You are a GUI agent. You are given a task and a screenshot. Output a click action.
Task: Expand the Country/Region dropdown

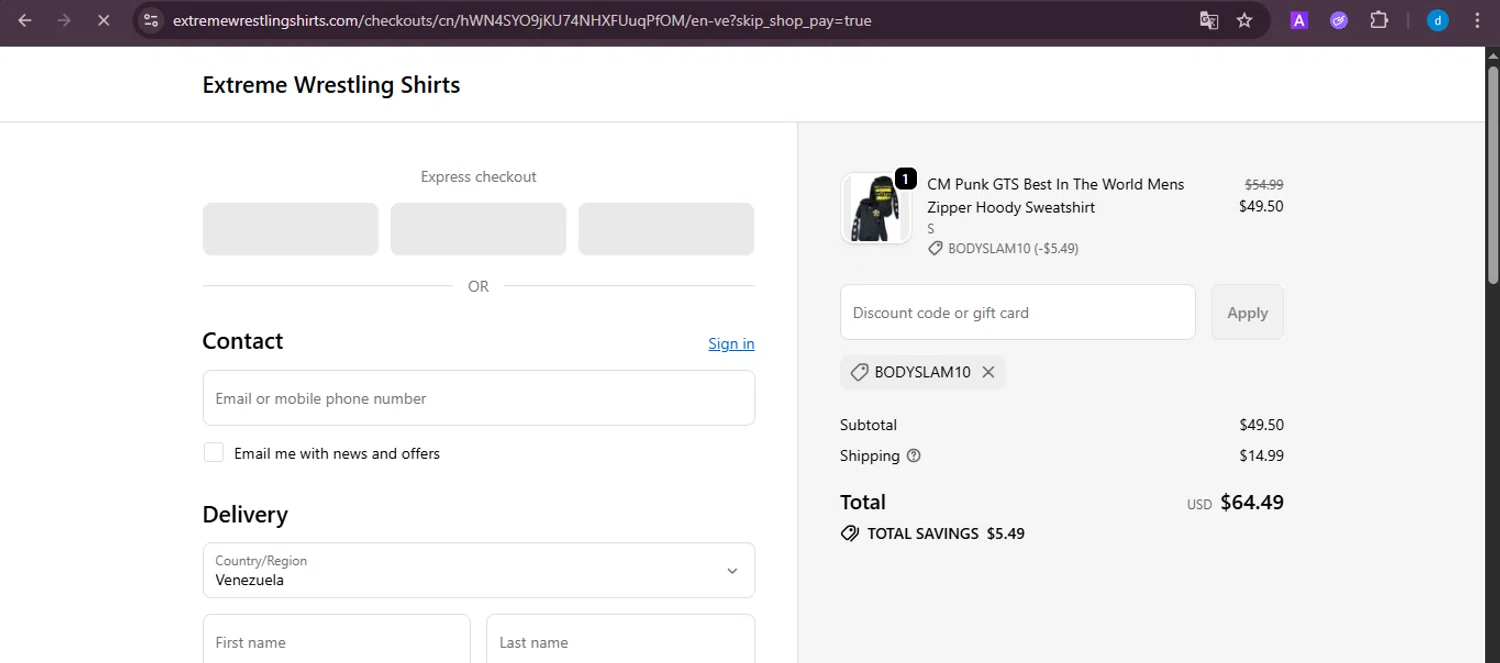click(x=479, y=570)
